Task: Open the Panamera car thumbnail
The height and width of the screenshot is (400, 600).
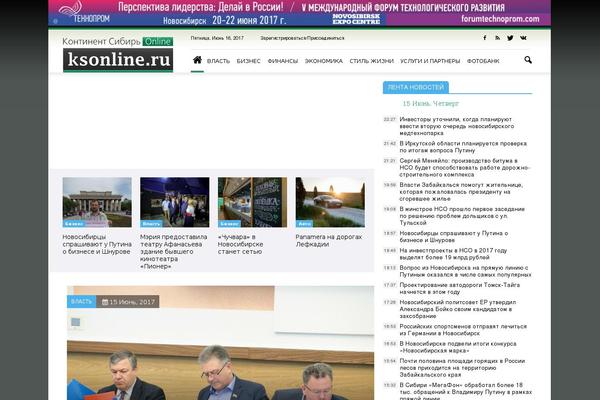Action: coord(330,202)
